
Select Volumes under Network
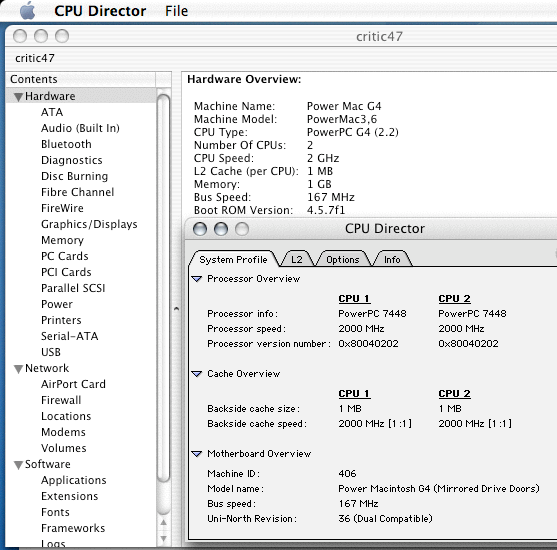click(64, 448)
